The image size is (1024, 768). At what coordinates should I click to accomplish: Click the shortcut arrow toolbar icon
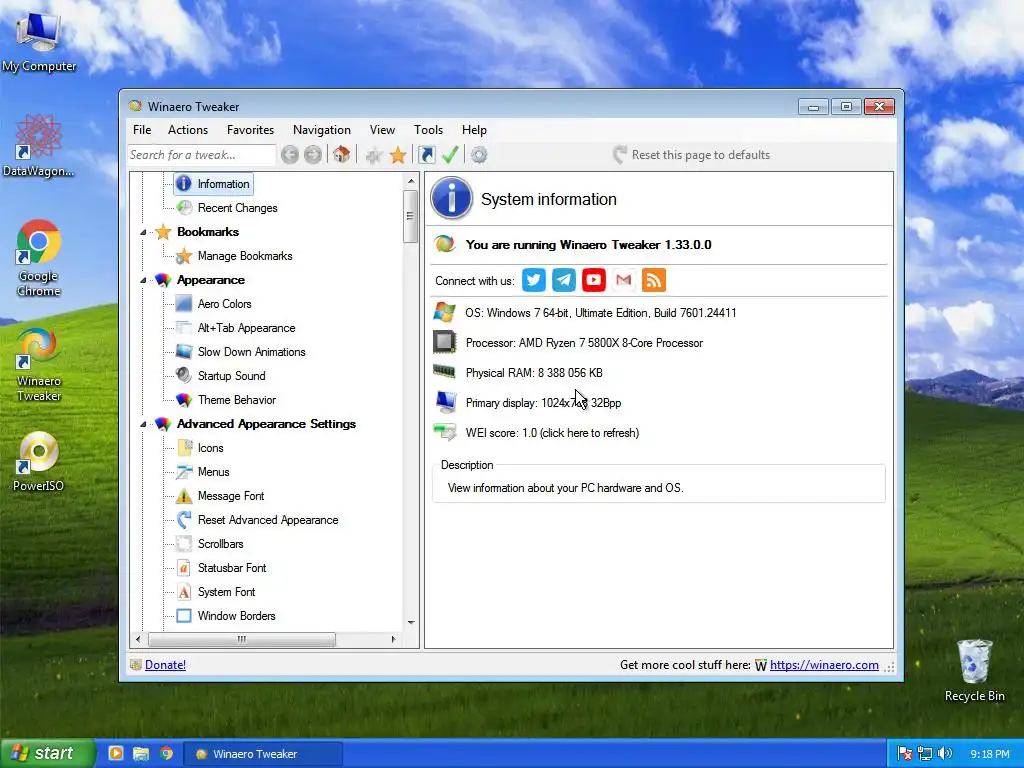point(426,155)
